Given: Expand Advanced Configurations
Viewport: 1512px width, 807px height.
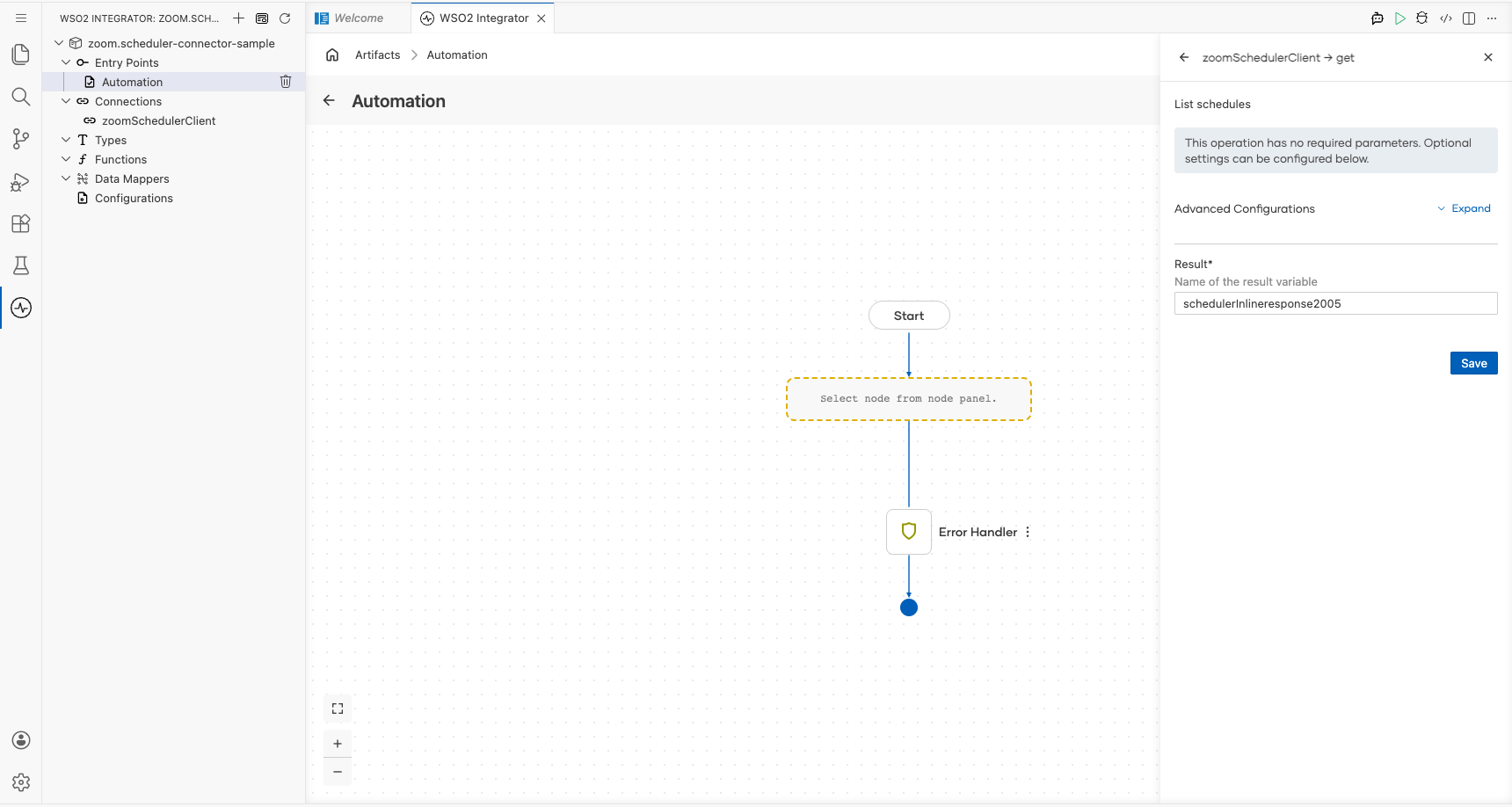Looking at the screenshot, I should pyautogui.click(x=1464, y=208).
